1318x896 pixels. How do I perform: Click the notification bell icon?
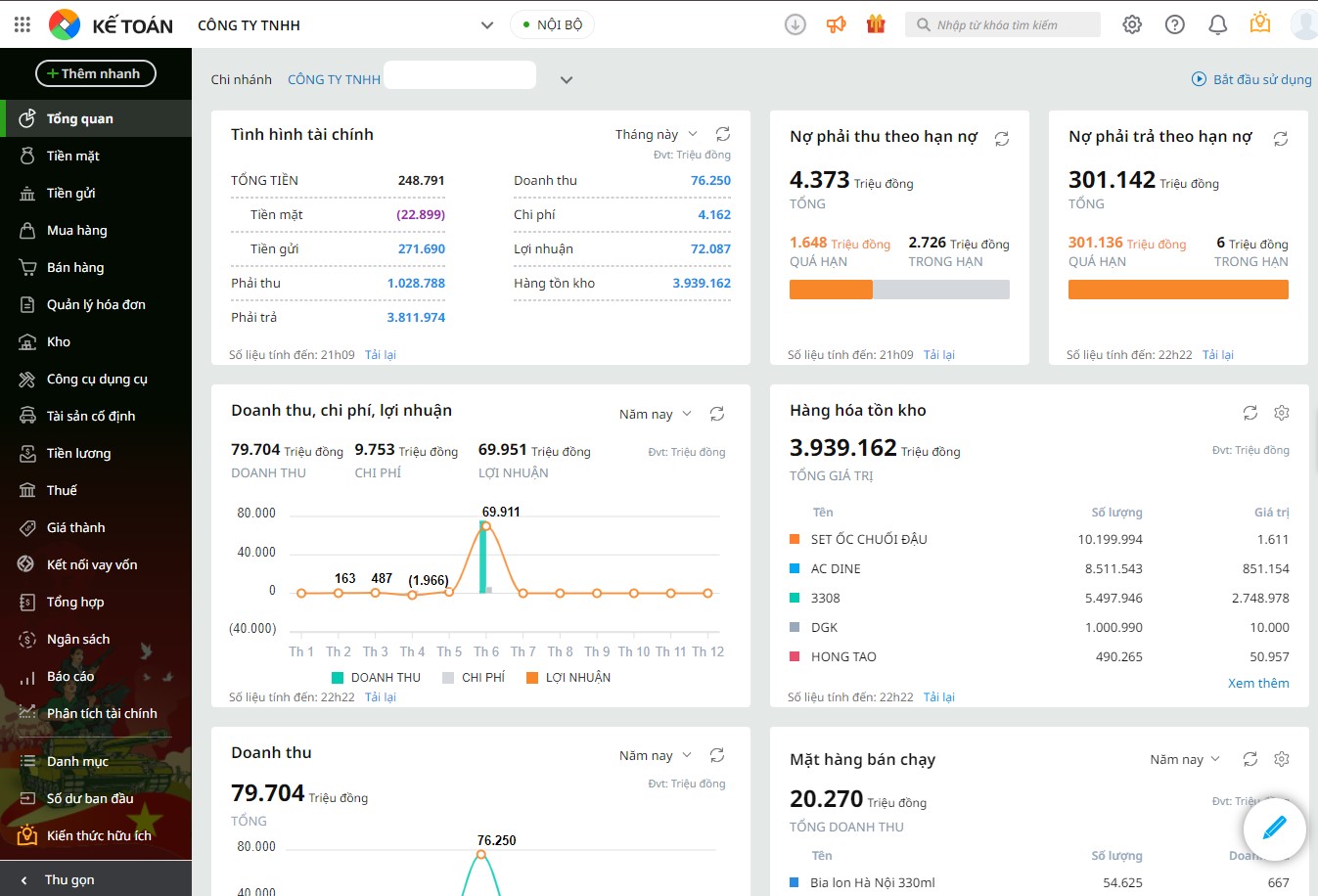click(x=1218, y=24)
